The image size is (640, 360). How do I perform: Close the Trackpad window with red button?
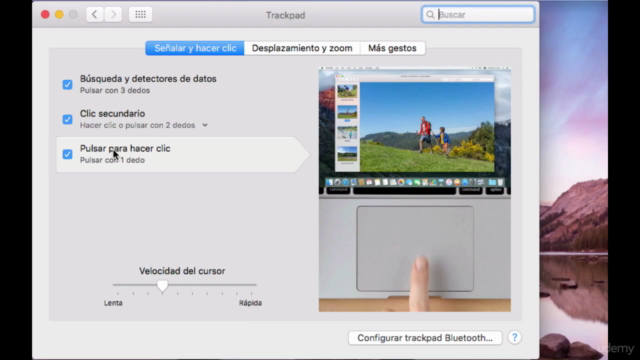[45, 15]
